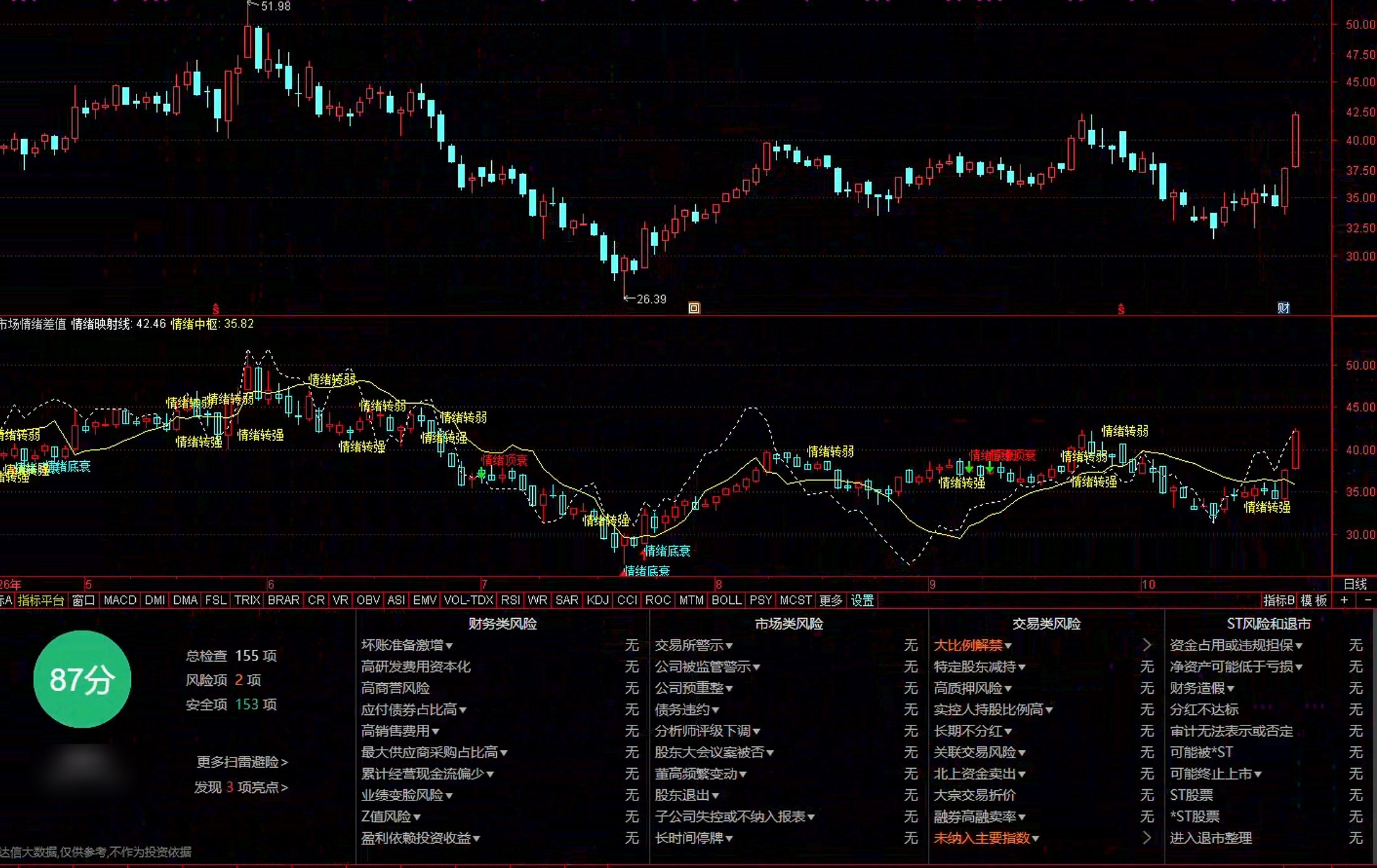The width and height of the screenshot is (1377, 868).
Task: Click the red $ marker near June
Action: (x=216, y=309)
